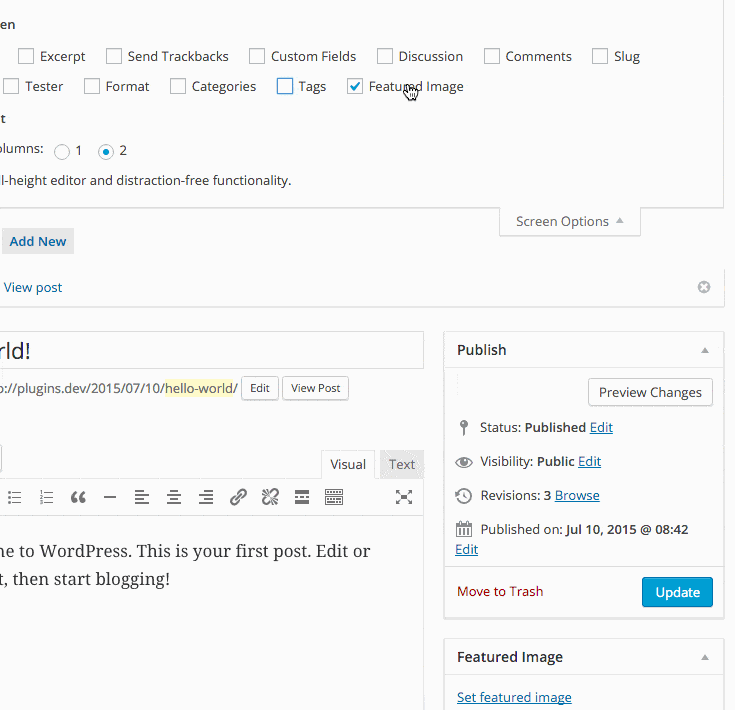Align text to the left
Image resolution: width=735 pixels, height=710 pixels.
(142, 497)
